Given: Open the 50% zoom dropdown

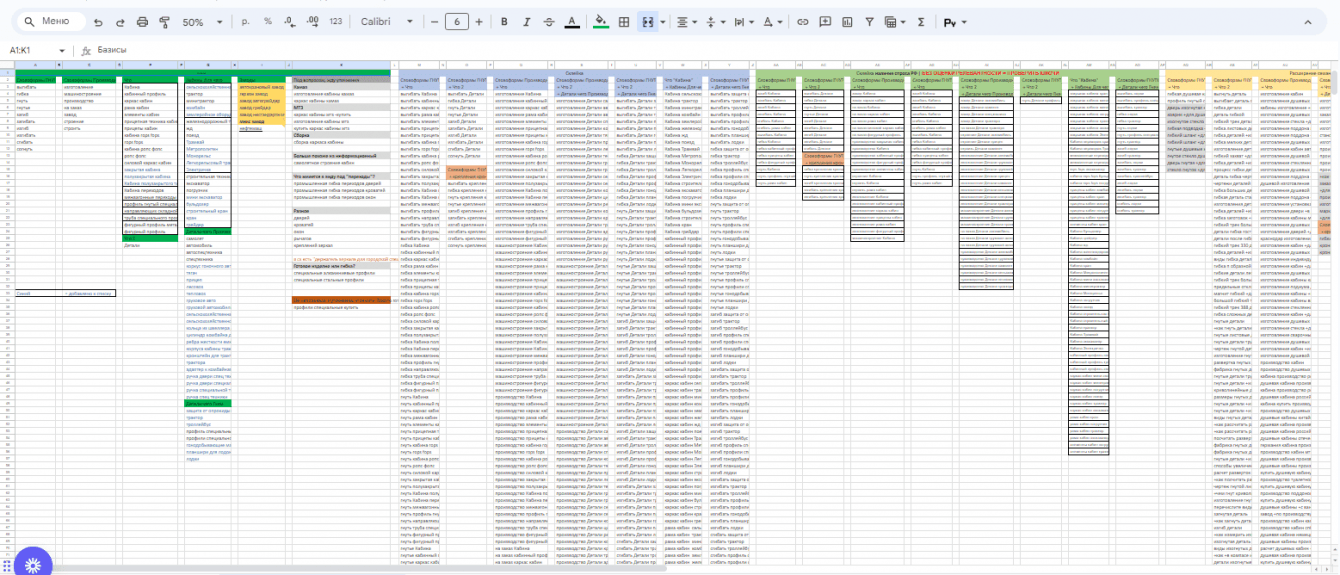Looking at the screenshot, I should tap(201, 21).
